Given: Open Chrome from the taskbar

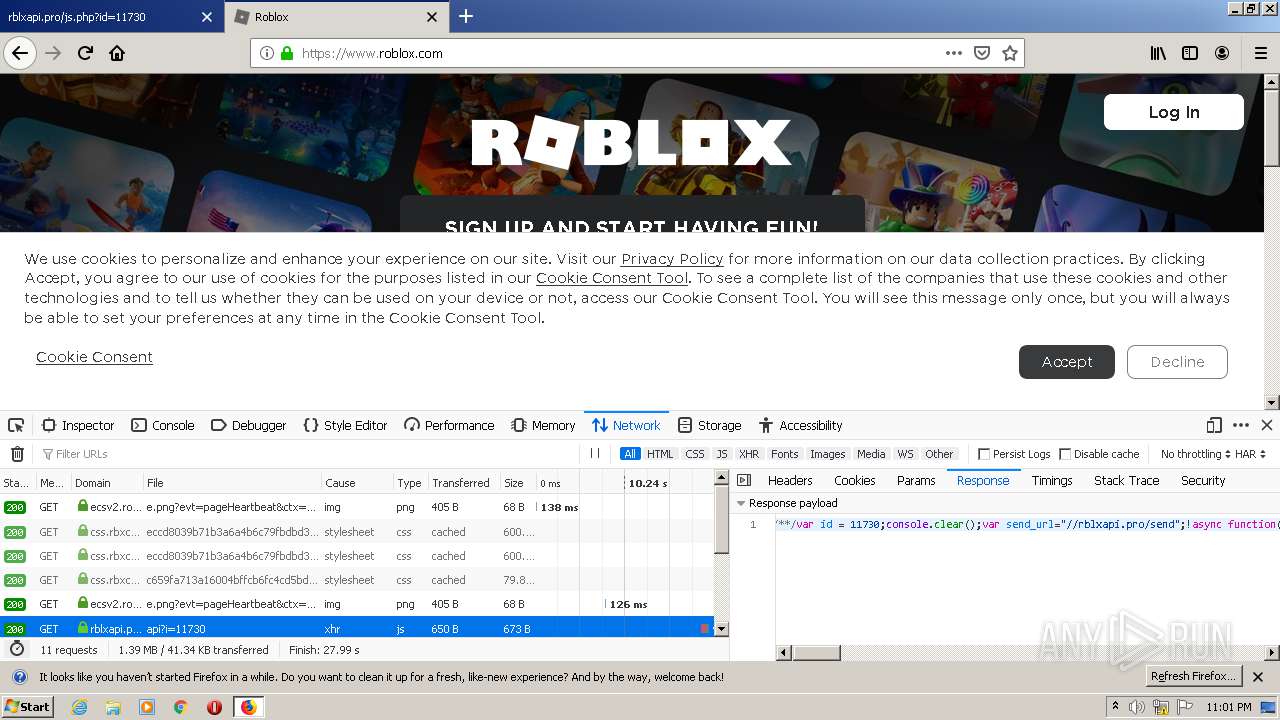Looking at the screenshot, I should pos(180,707).
